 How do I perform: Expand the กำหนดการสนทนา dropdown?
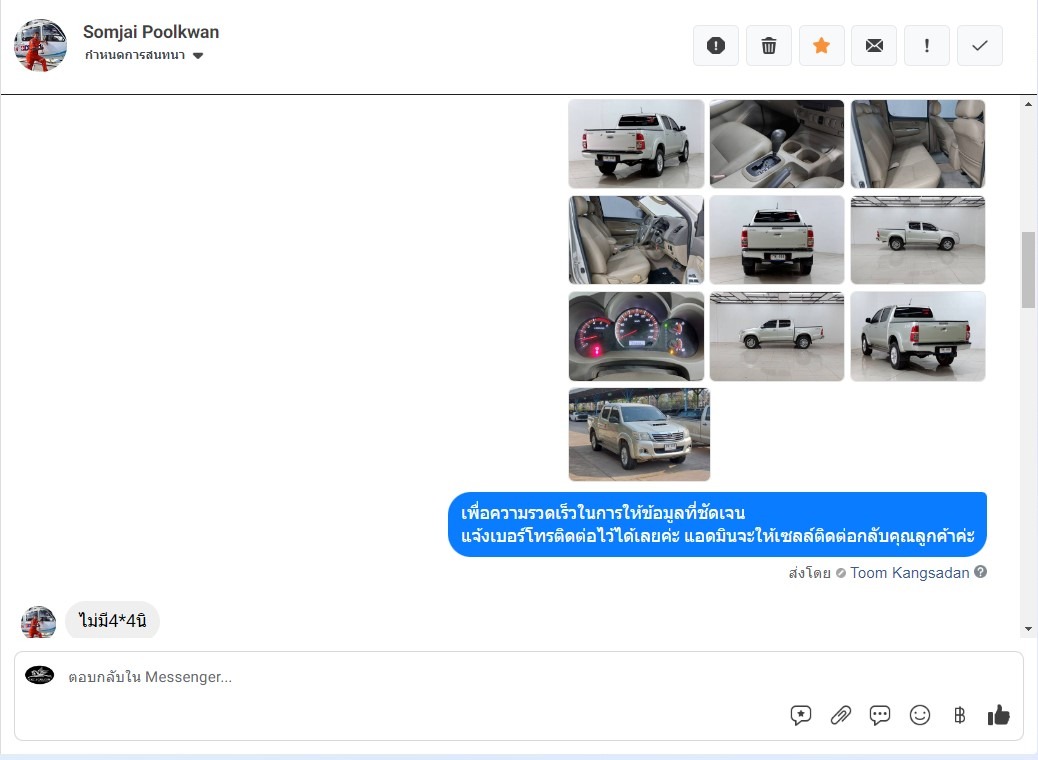[x=144, y=55]
